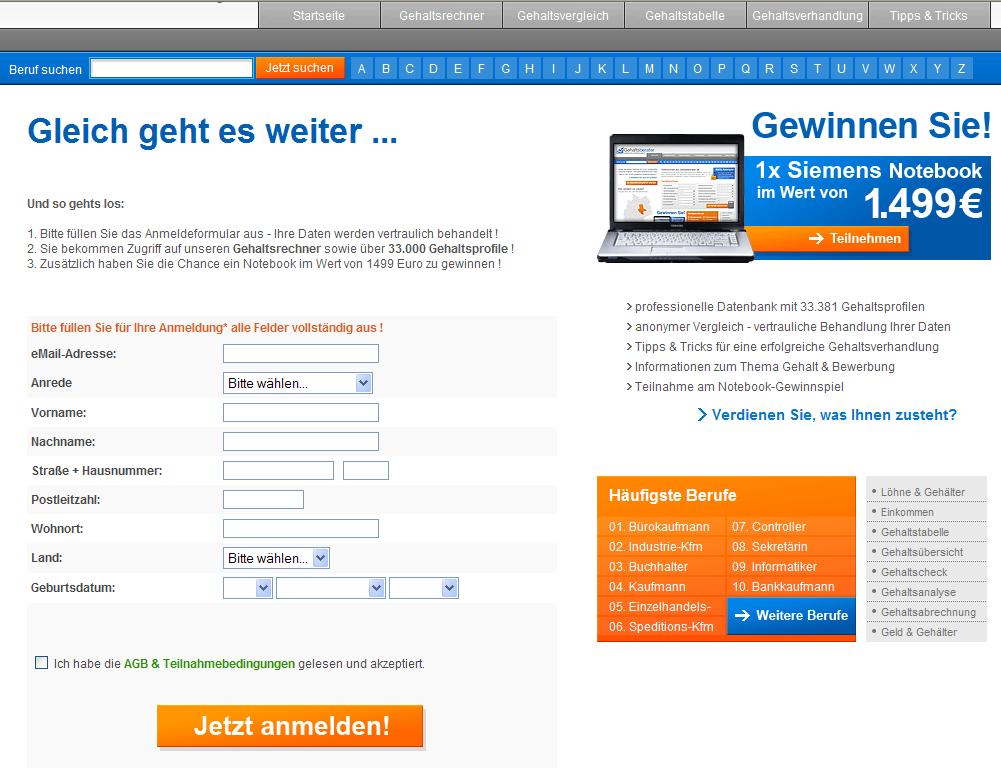Screen dimensions: 1001x772
Task: Open the Land dropdown list
Action: coord(276,558)
